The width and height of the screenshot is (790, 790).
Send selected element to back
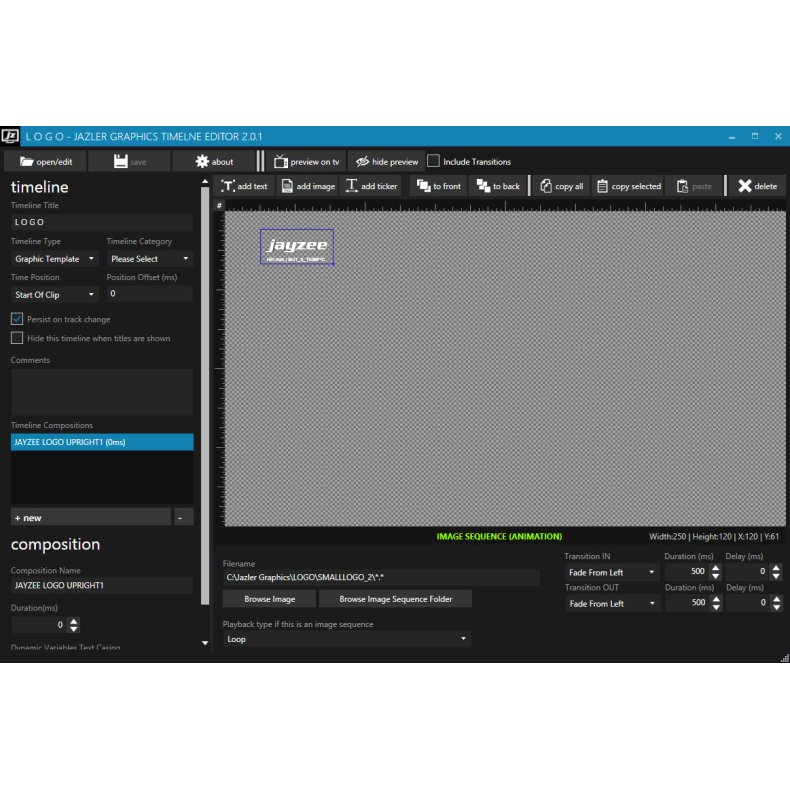pyautogui.click(x=498, y=186)
